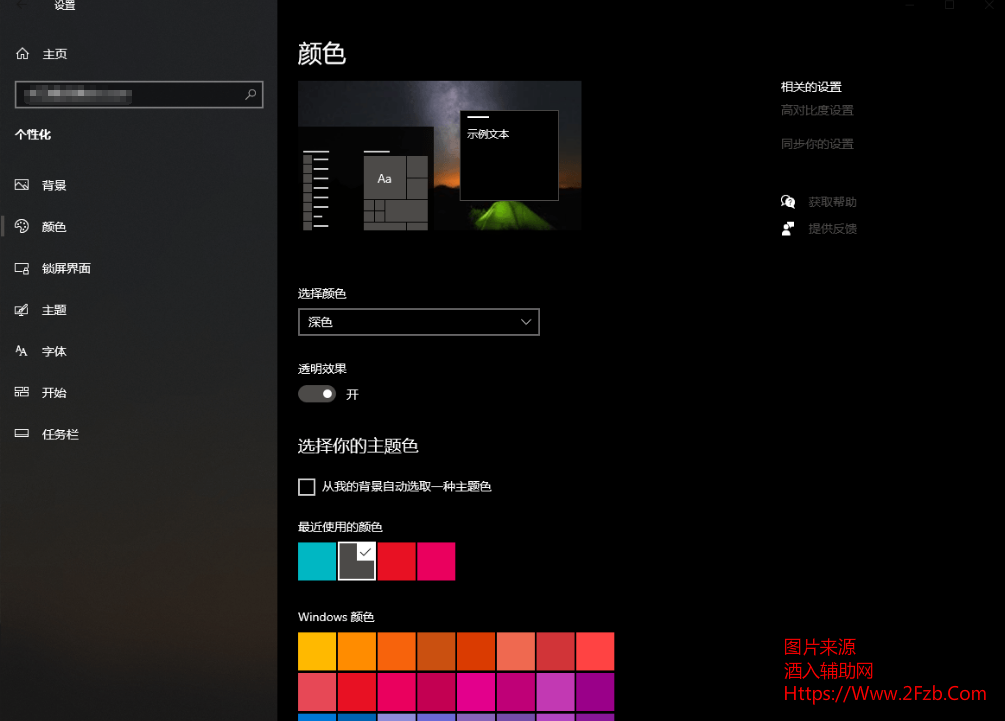Select the teal recently used color
This screenshot has height=721, width=1005.
click(x=317, y=561)
